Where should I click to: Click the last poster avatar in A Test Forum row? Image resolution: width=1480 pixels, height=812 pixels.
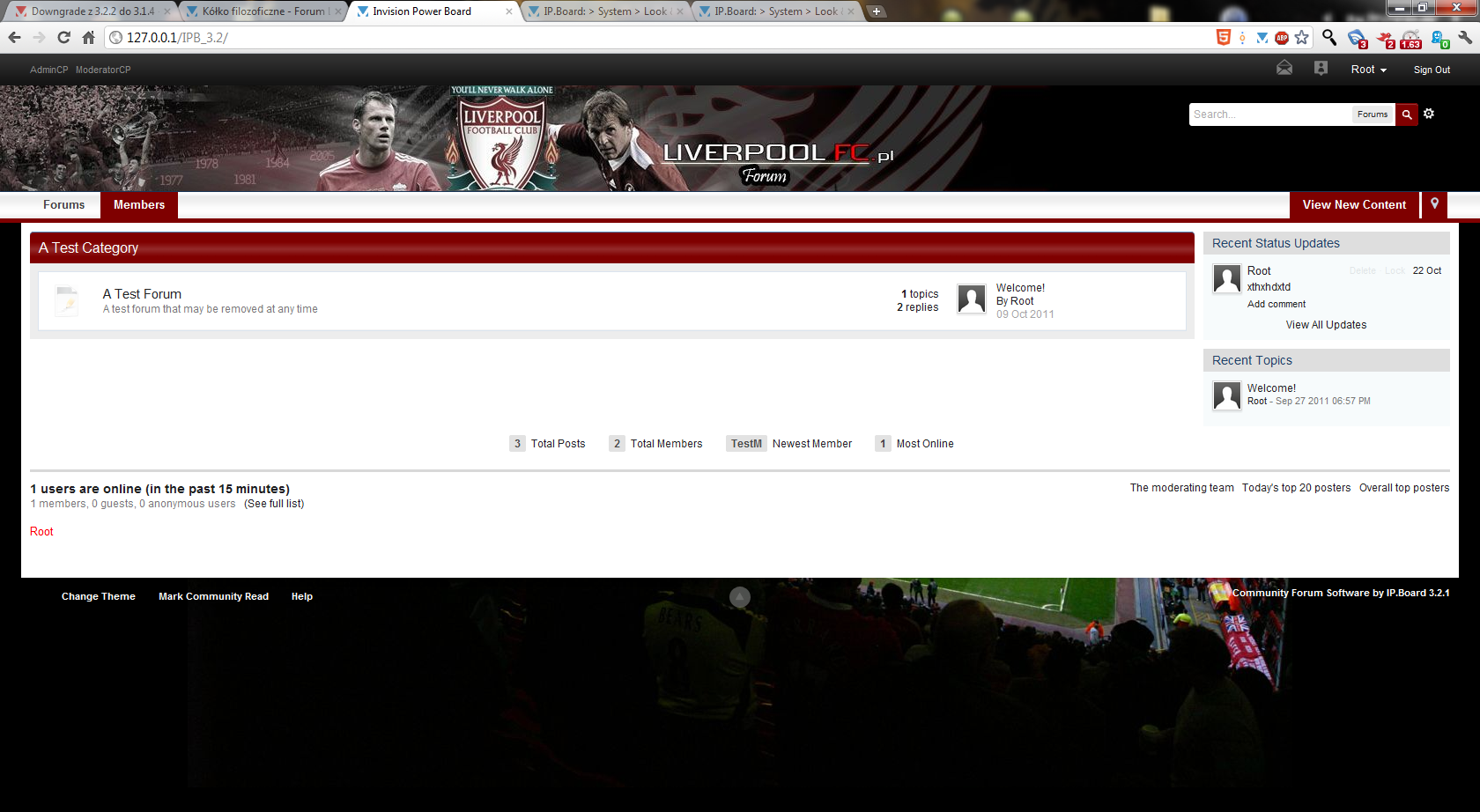coord(972,299)
